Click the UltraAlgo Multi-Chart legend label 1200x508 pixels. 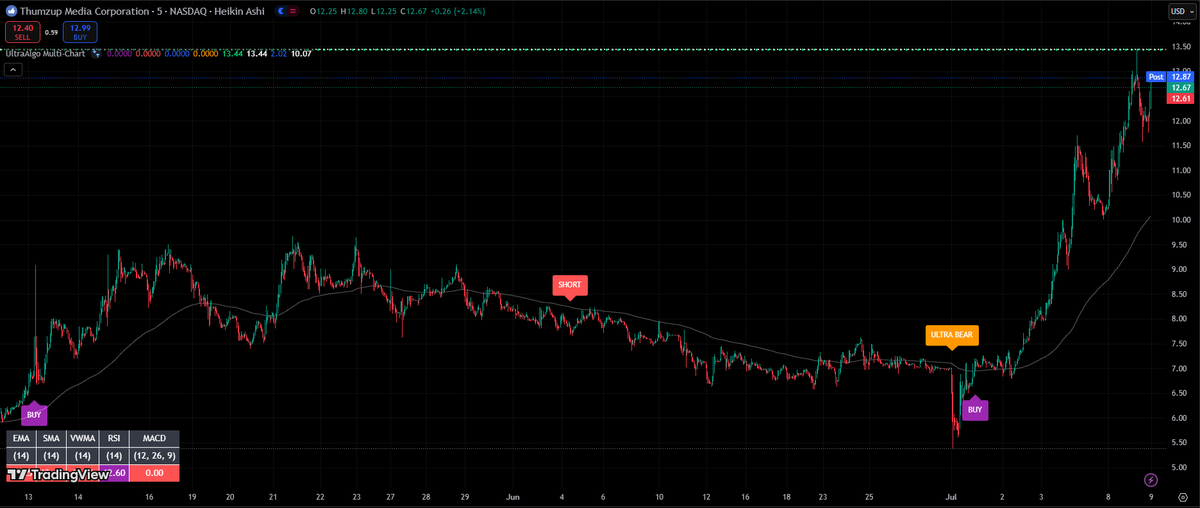pos(45,53)
